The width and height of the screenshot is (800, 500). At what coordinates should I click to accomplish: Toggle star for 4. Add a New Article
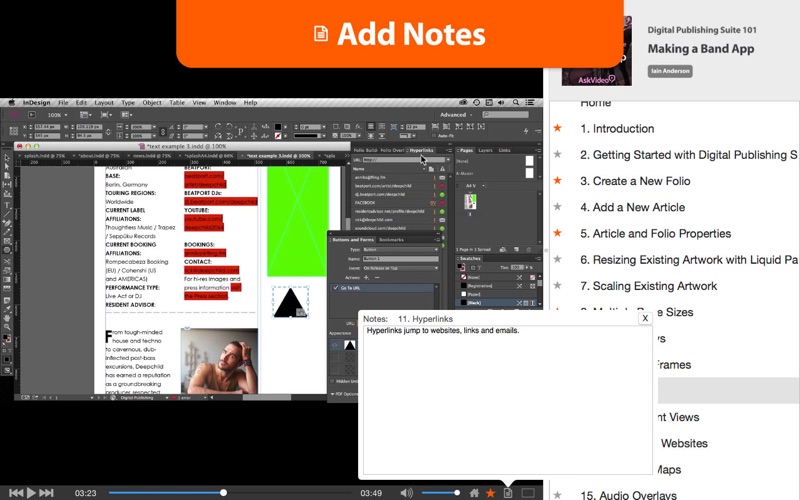(558, 207)
